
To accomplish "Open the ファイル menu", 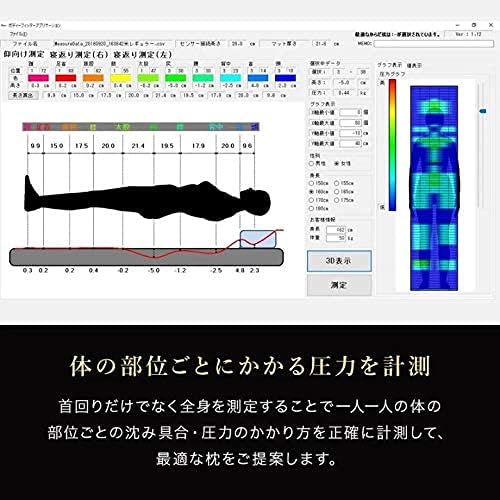I will click(18, 34).
